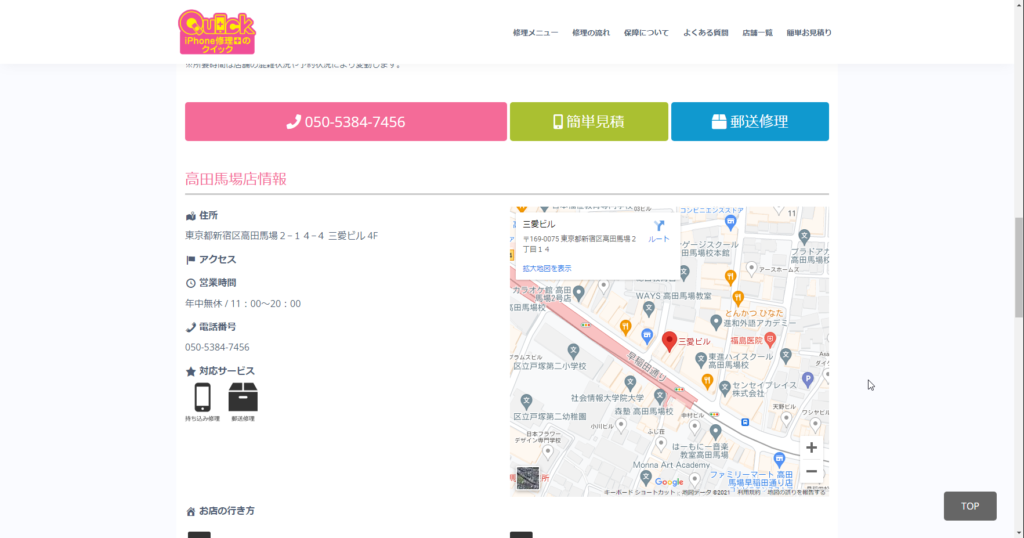
Task: Click the Monna Art Academy marker
Action: pyautogui.click(x=646, y=477)
